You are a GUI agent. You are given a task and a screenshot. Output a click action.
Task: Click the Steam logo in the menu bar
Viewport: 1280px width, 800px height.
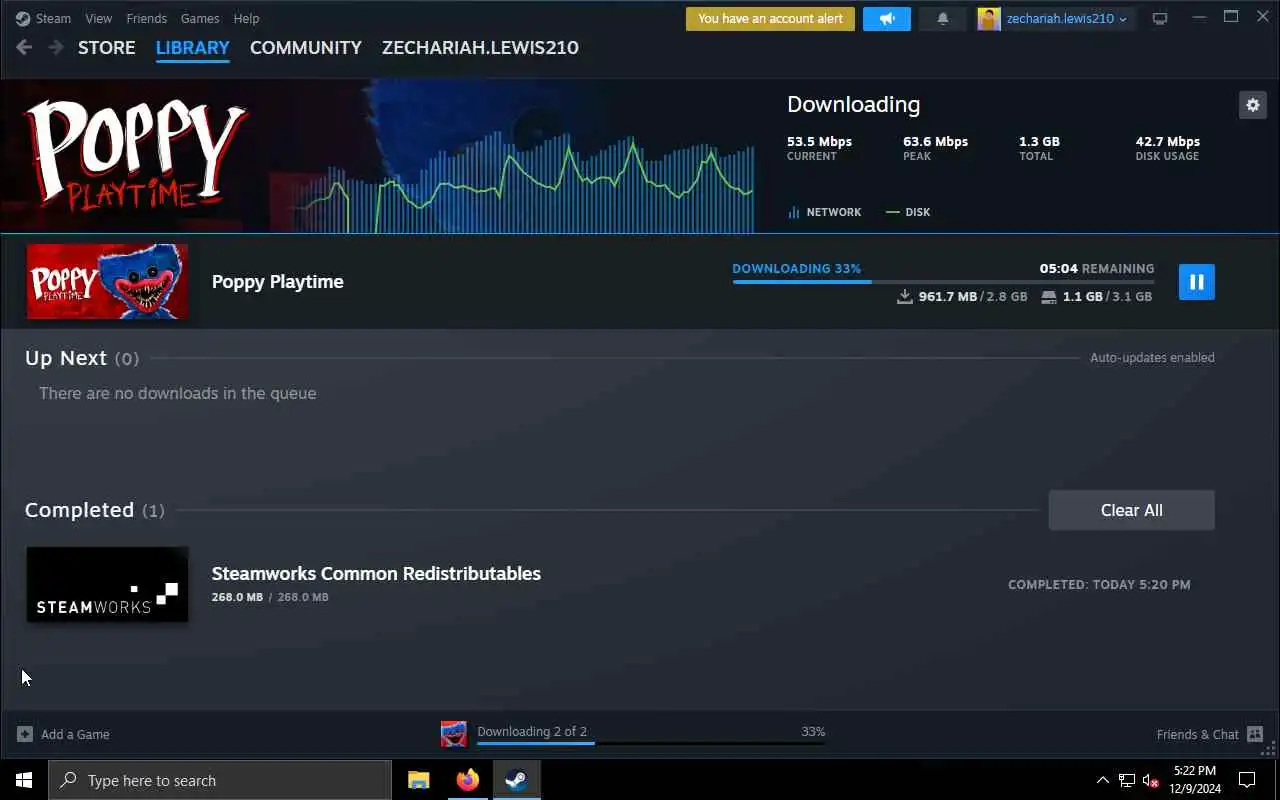(23, 18)
